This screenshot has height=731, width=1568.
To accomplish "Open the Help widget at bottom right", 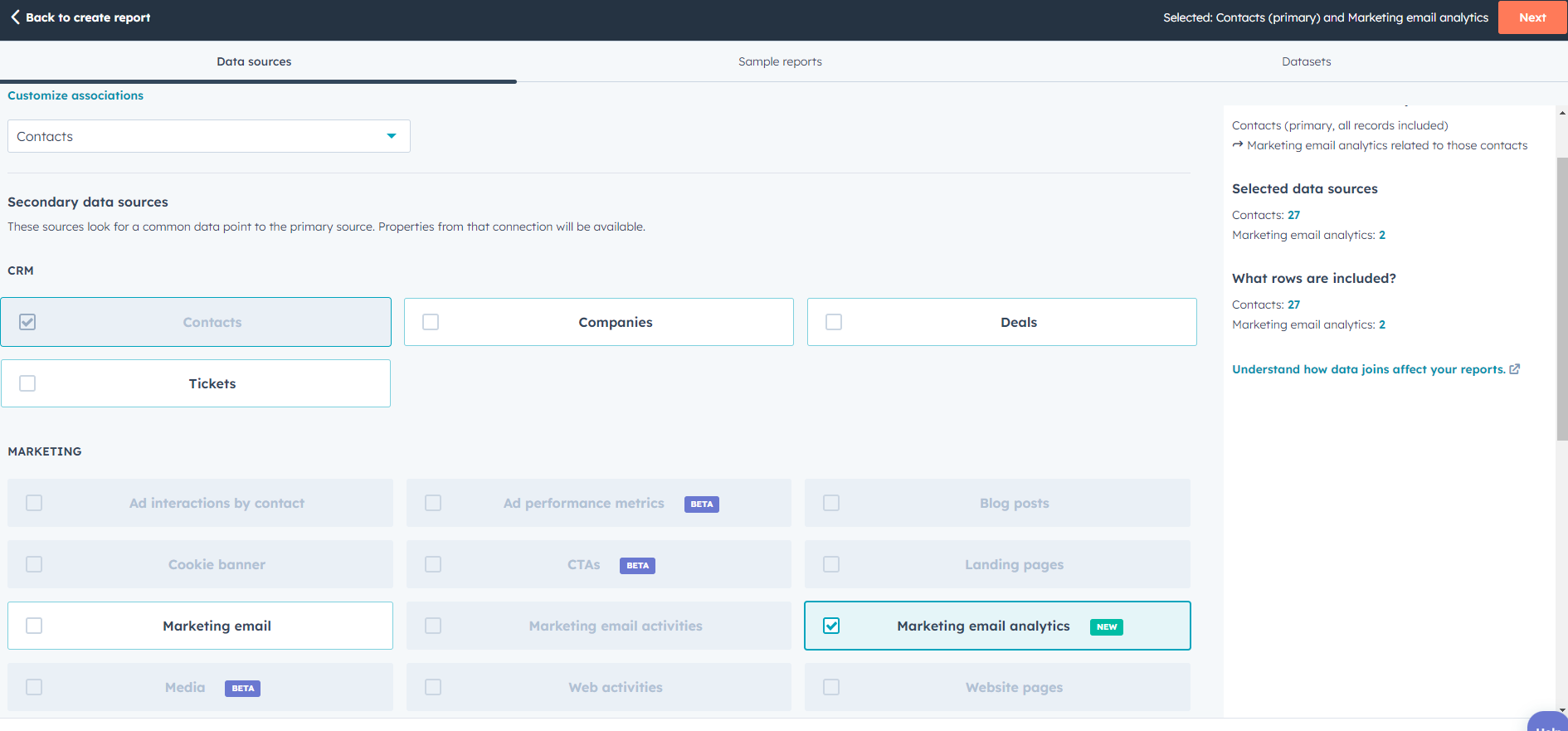I will click(1548, 722).
